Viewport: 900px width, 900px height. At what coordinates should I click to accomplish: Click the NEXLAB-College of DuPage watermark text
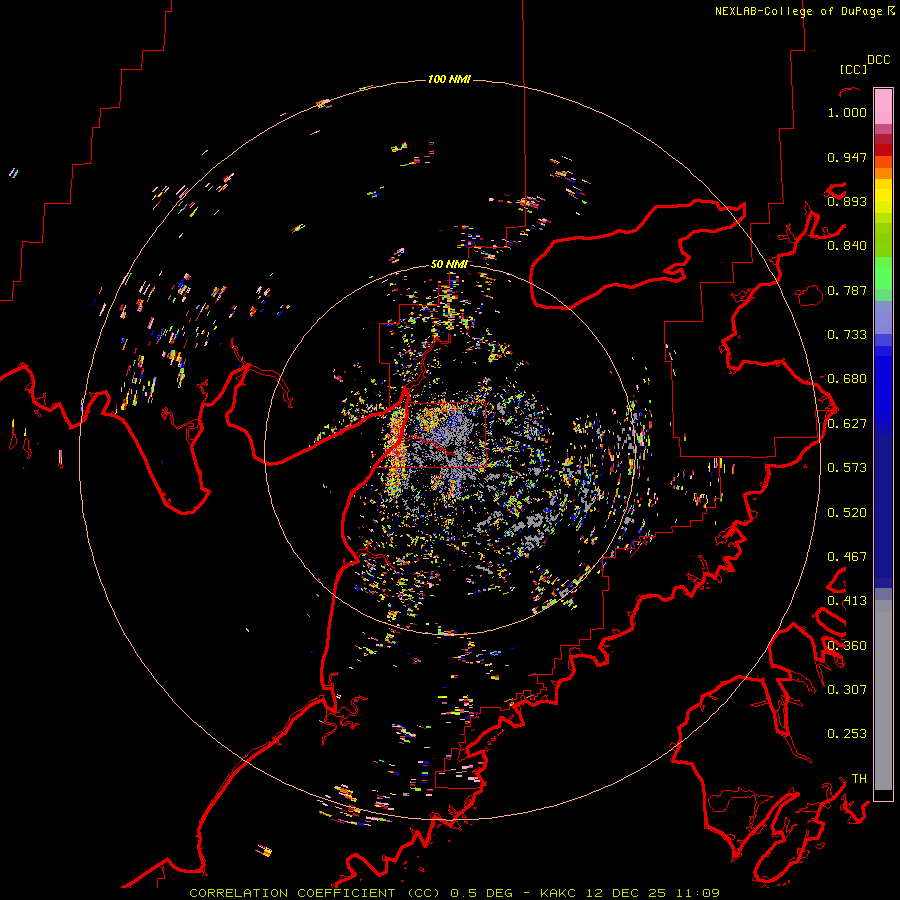[x=798, y=11]
